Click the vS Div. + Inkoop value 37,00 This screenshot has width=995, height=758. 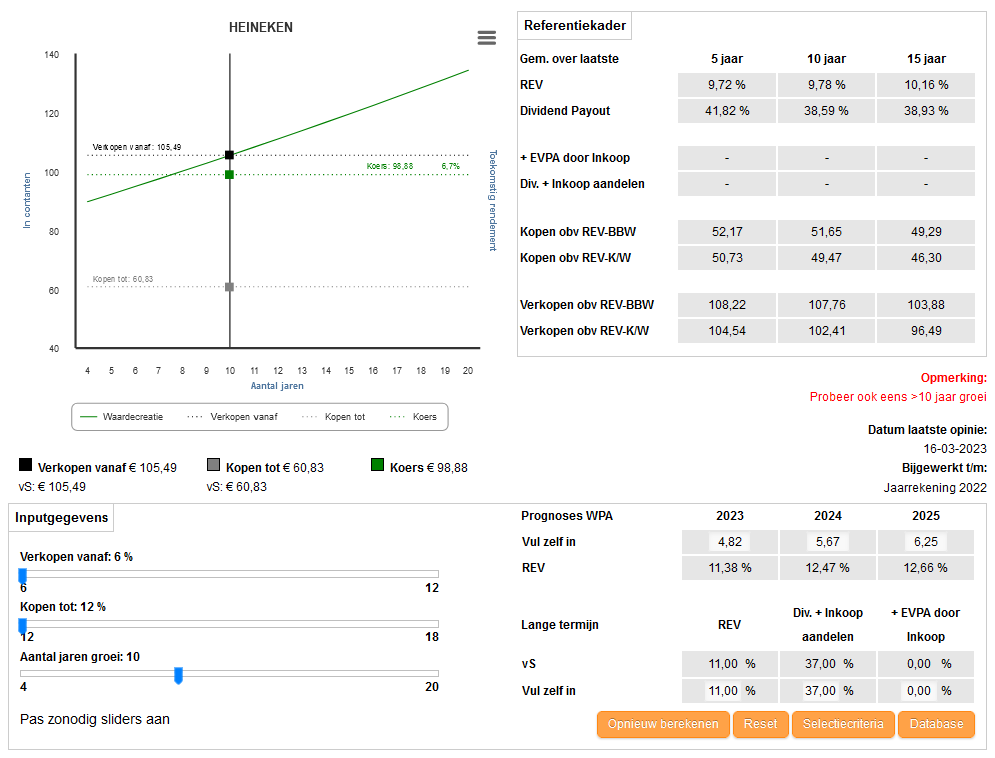[x=820, y=664]
